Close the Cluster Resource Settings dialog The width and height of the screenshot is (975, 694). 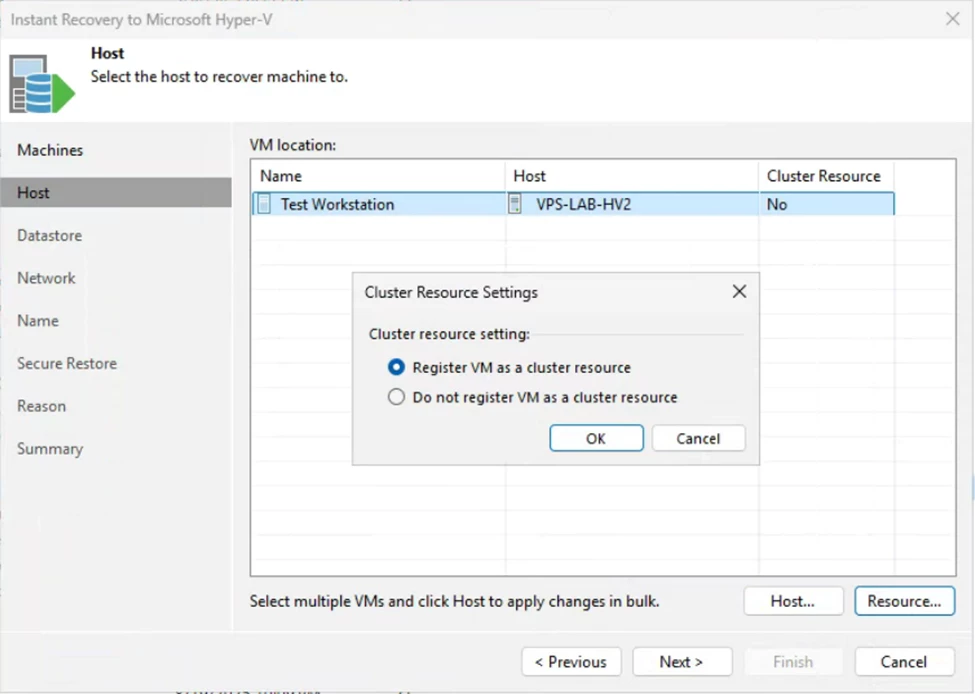(x=739, y=292)
